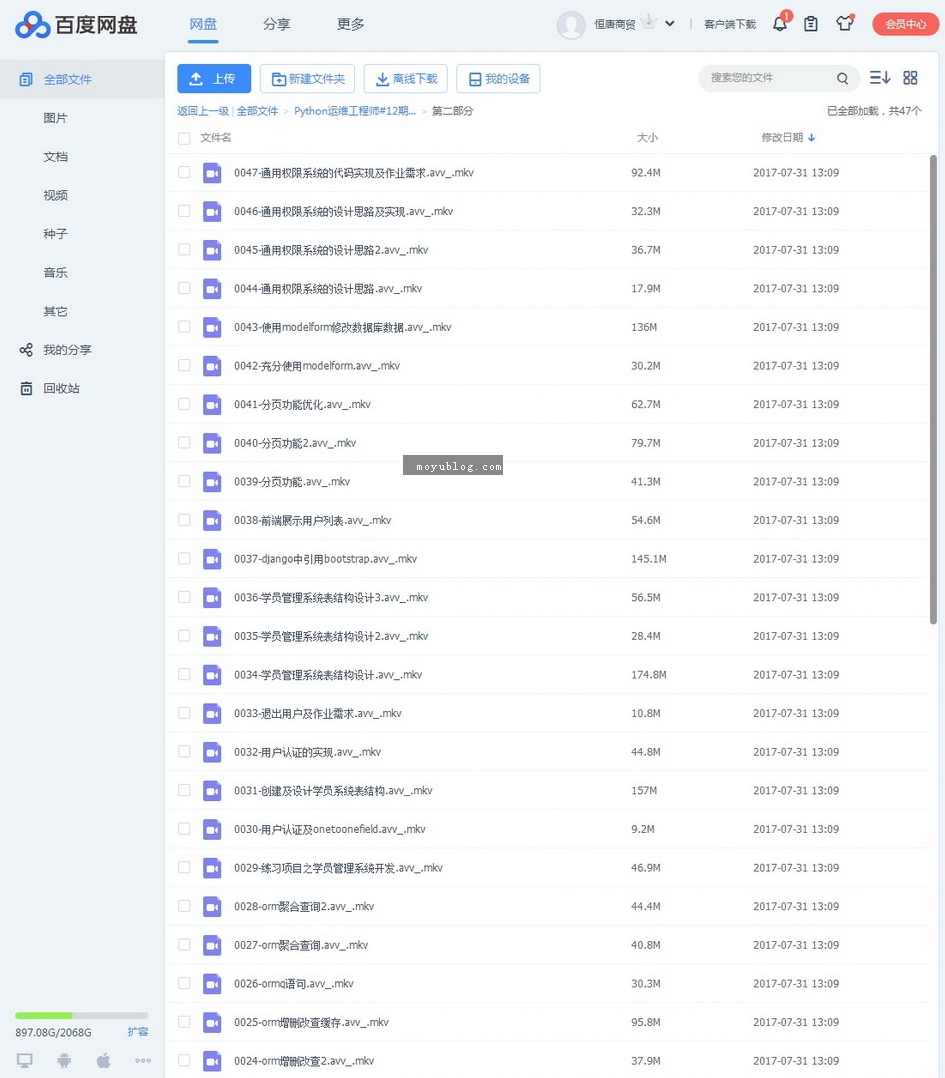Click the 离线下载 button
Image resolution: width=945 pixels, height=1078 pixels.
tap(405, 78)
